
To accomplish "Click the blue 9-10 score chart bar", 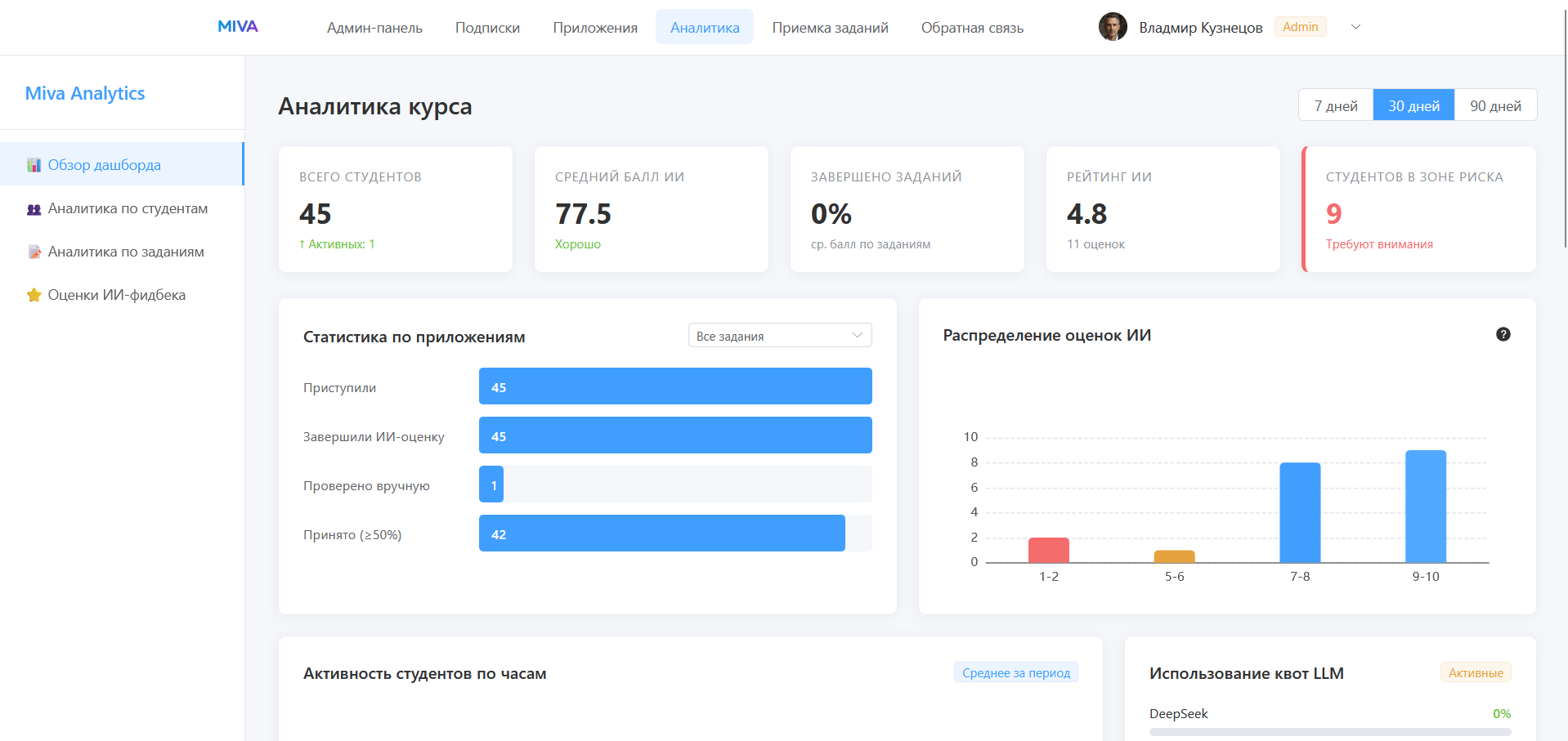I will point(1426,507).
